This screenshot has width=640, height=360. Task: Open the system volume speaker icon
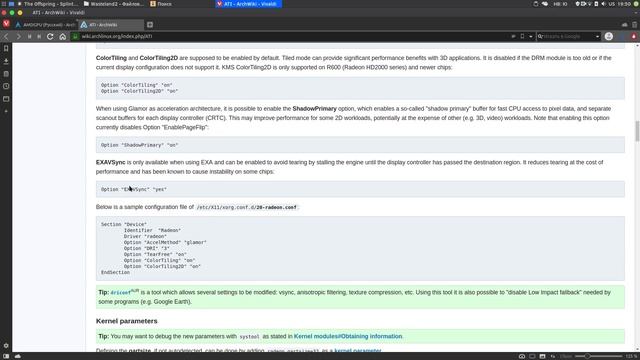click(x=603, y=4)
